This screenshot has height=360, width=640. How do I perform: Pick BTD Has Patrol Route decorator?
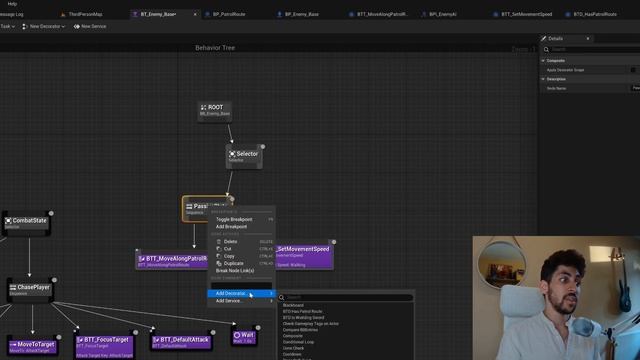302,311
